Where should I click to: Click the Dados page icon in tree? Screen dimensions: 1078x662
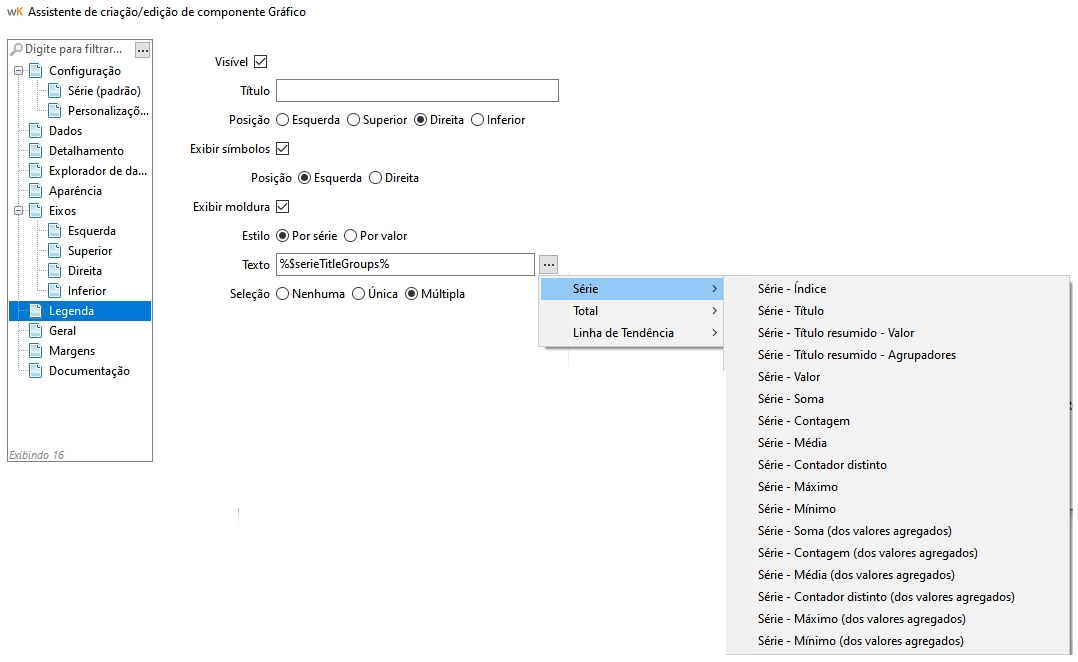(36, 131)
